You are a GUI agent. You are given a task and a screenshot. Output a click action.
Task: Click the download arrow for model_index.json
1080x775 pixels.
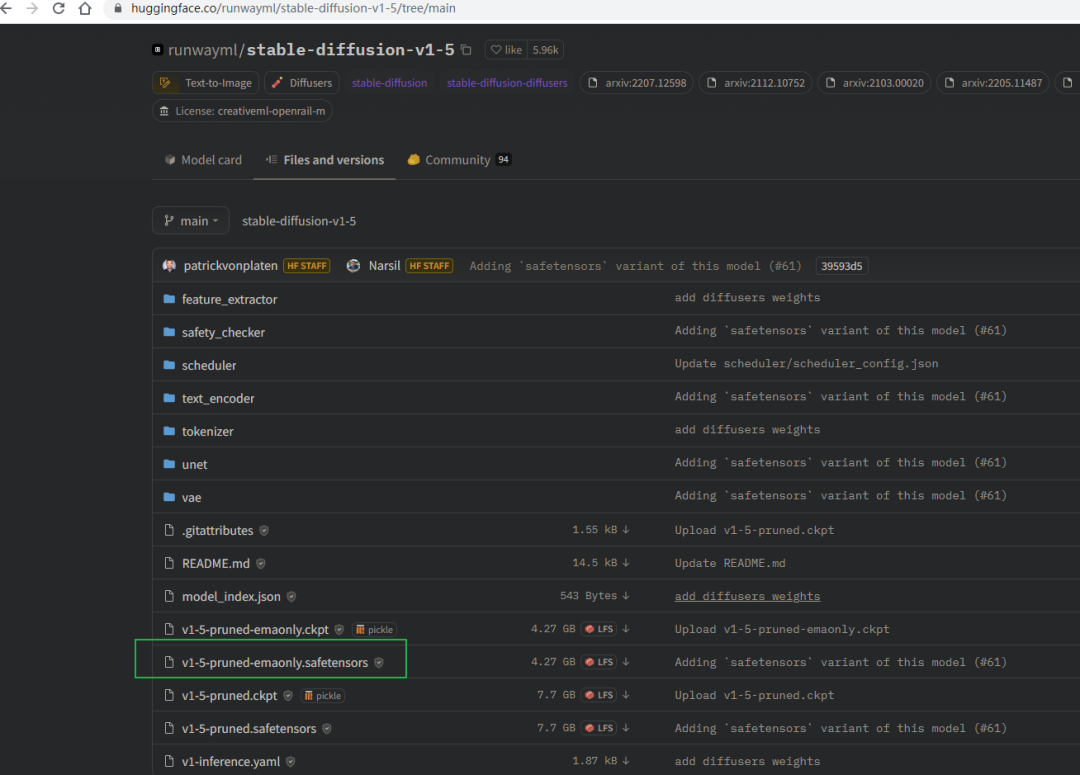625,596
